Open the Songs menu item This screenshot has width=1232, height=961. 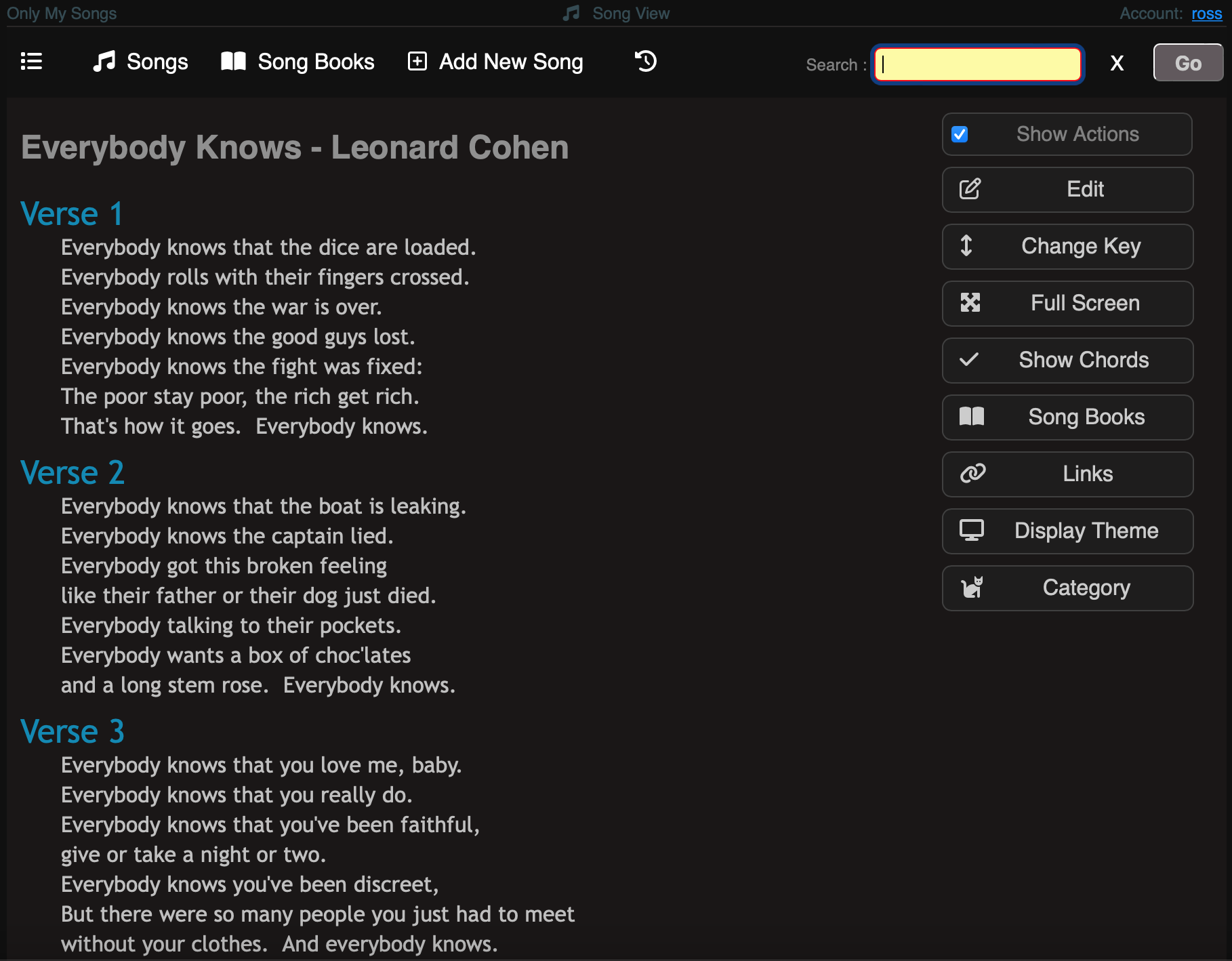[140, 62]
